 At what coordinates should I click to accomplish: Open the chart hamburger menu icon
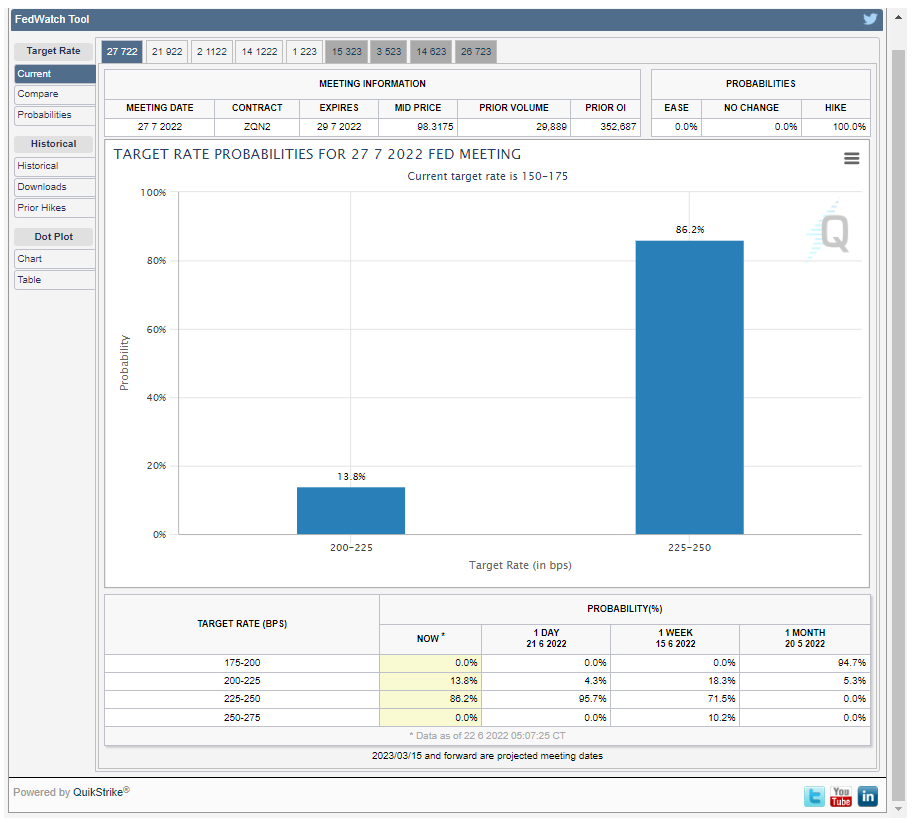click(x=851, y=158)
